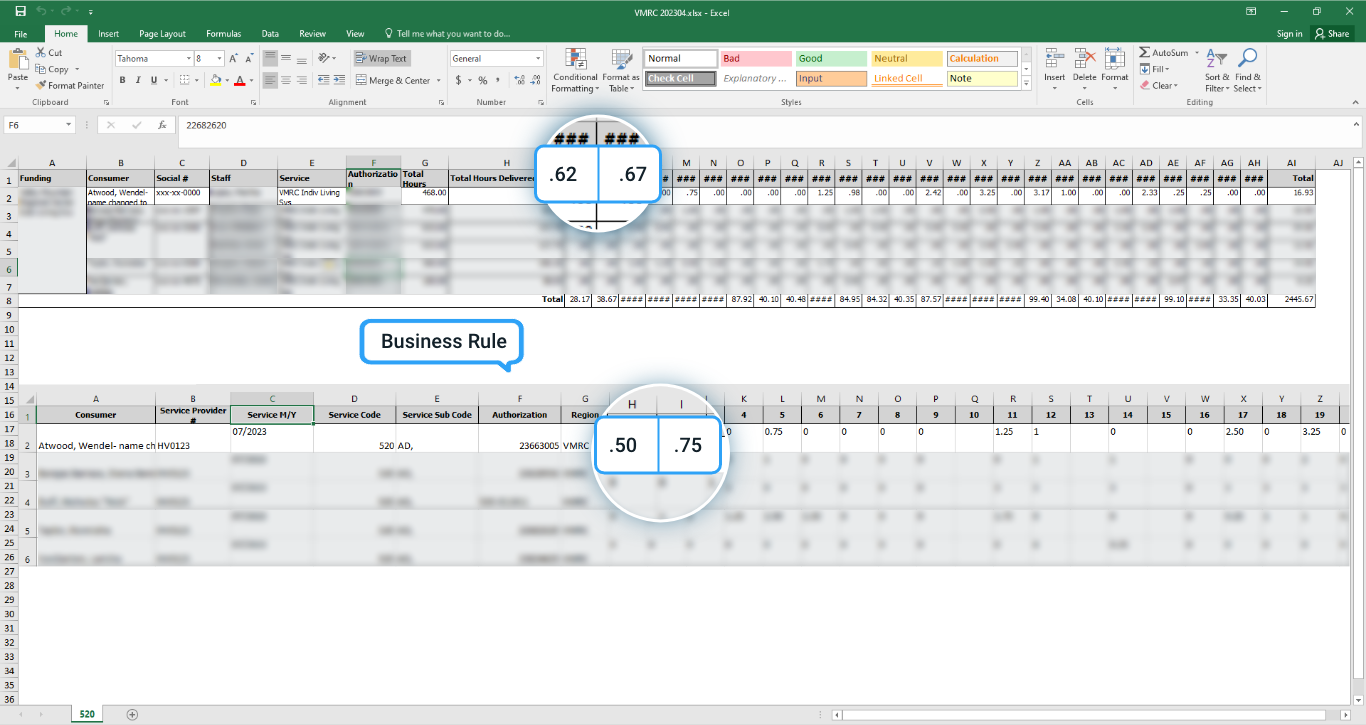
Task: Click the Sign in link
Action: 1289,34
